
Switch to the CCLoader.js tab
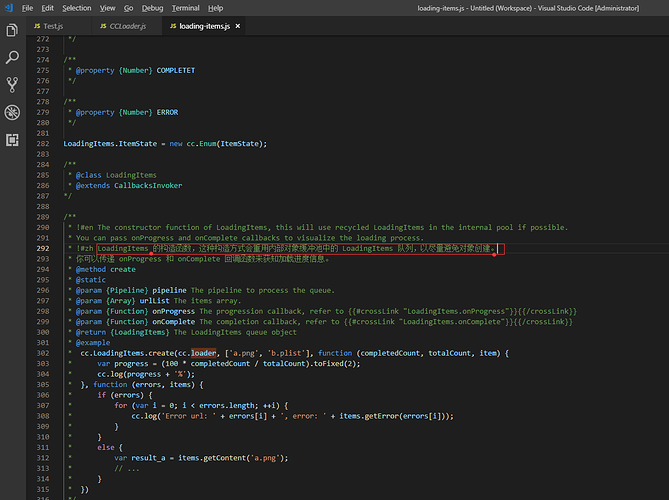127,25
